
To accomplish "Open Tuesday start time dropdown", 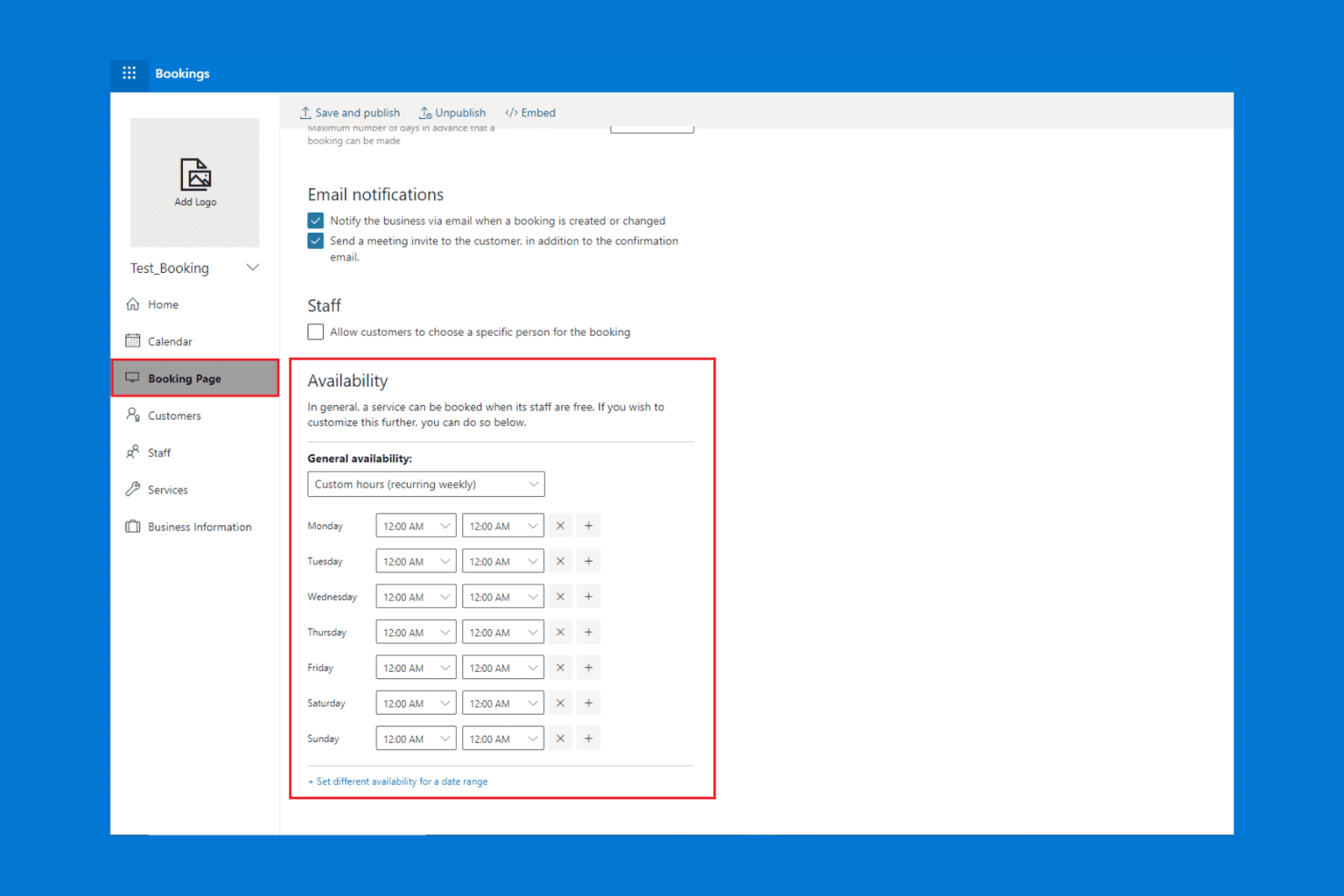I will click(x=416, y=562).
